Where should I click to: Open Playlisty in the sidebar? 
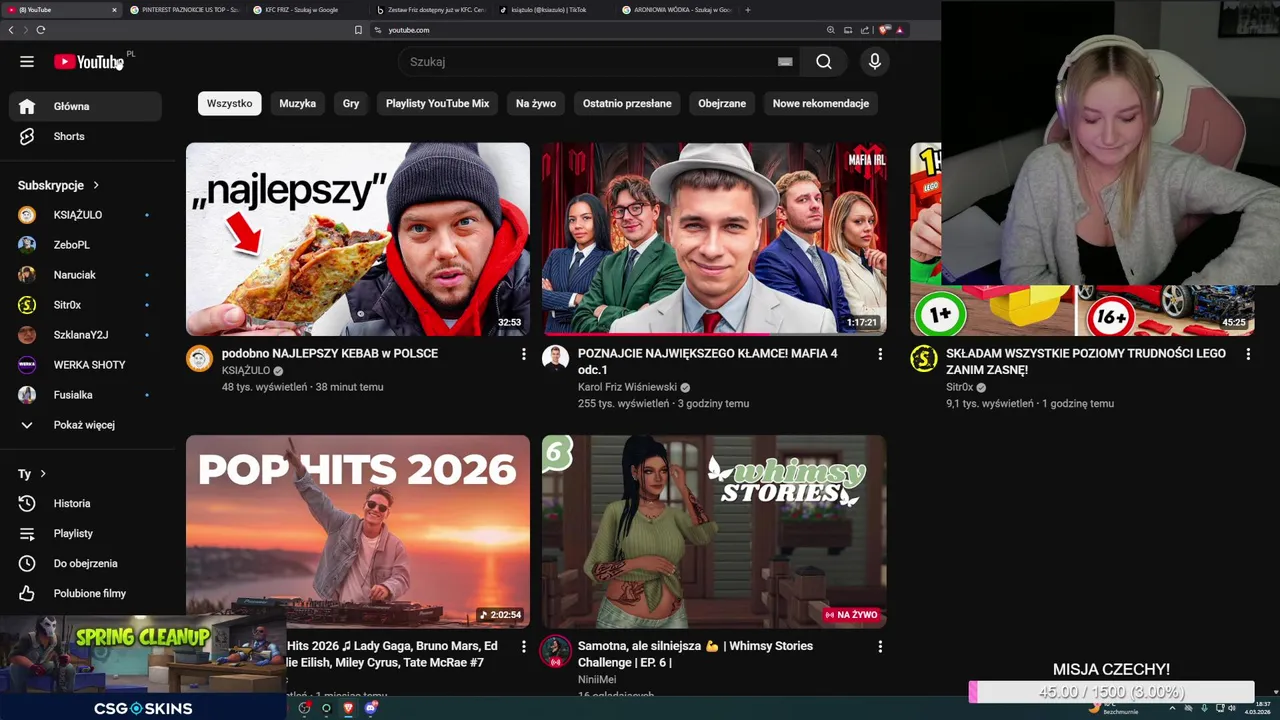[x=85, y=533]
